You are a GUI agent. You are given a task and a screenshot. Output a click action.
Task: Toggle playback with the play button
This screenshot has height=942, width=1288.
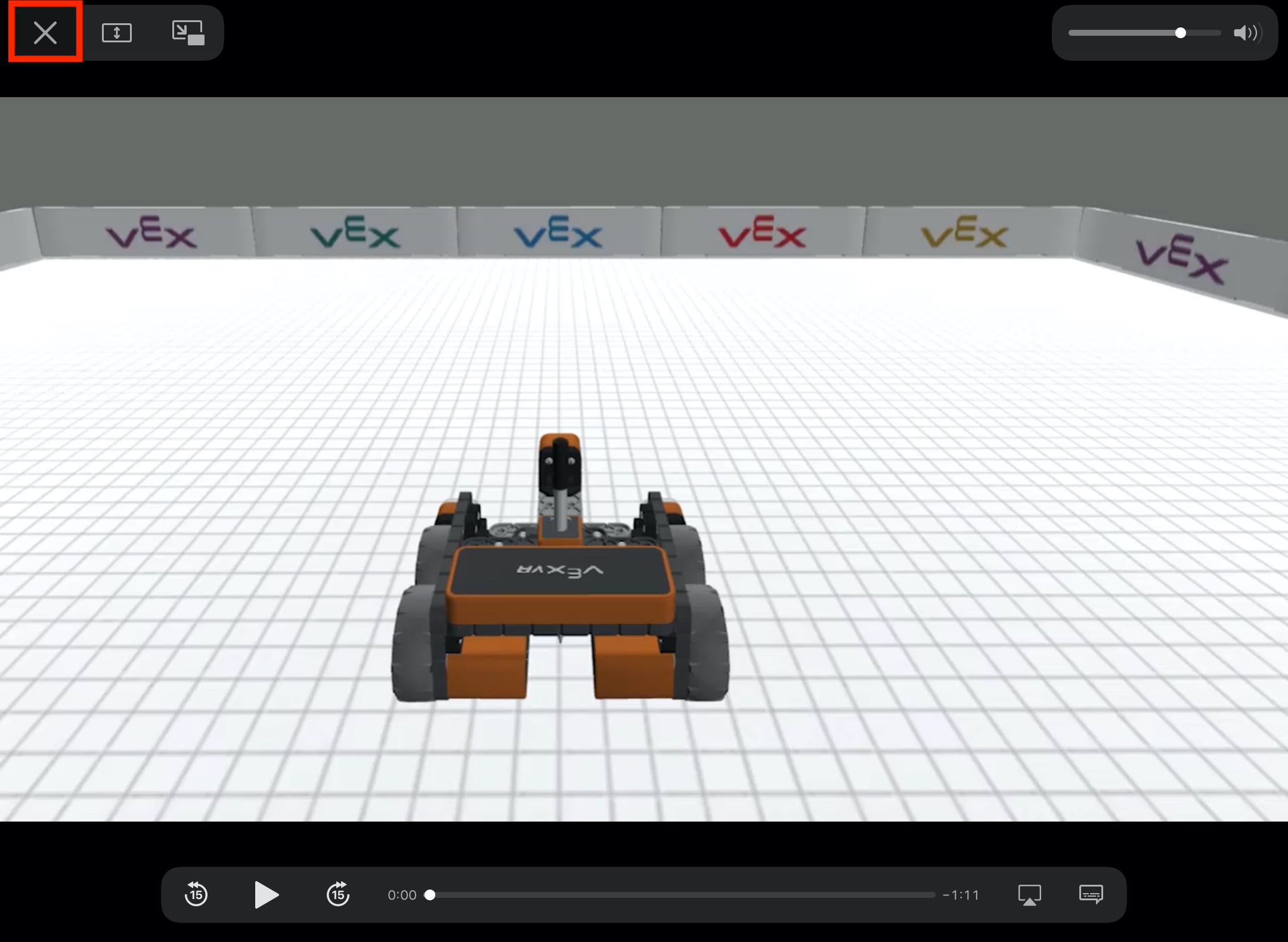267,894
